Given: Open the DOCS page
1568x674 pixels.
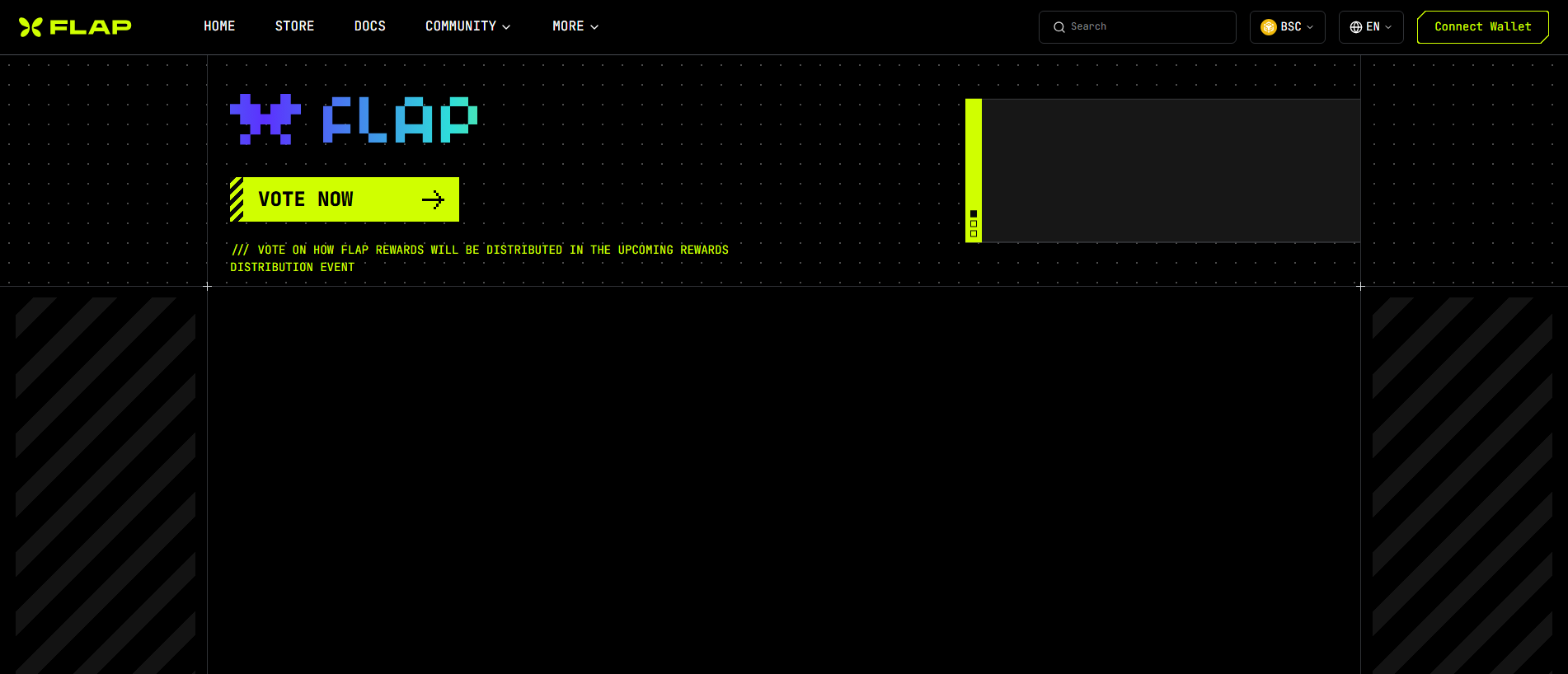Looking at the screenshot, I should pyautogui.click(x=370, y=26).
